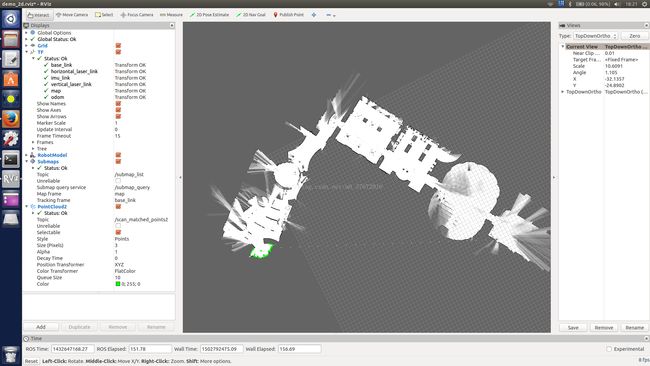Click the Reset button in status bar
This screenshot has height=366, width=650.
31,361
